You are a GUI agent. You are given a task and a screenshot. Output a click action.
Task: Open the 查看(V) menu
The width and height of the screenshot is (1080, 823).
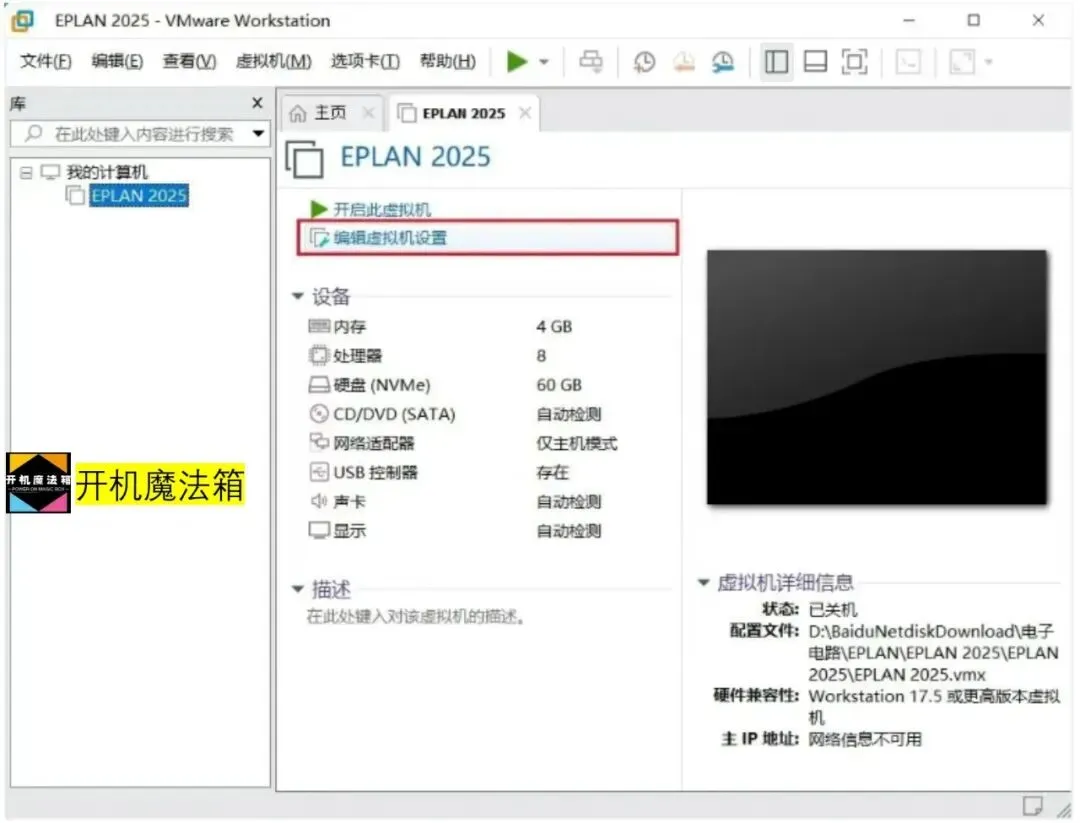click(189, 61)
